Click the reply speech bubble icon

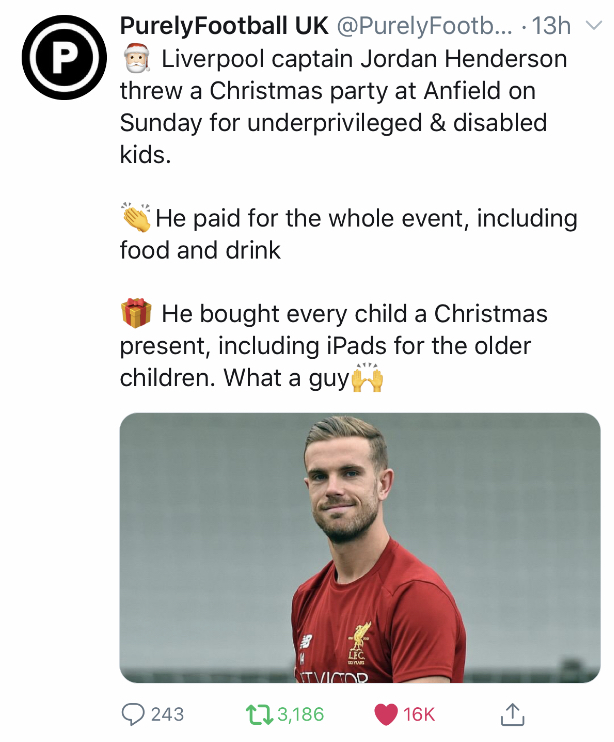pyautogui.click(x=133, y=714)
